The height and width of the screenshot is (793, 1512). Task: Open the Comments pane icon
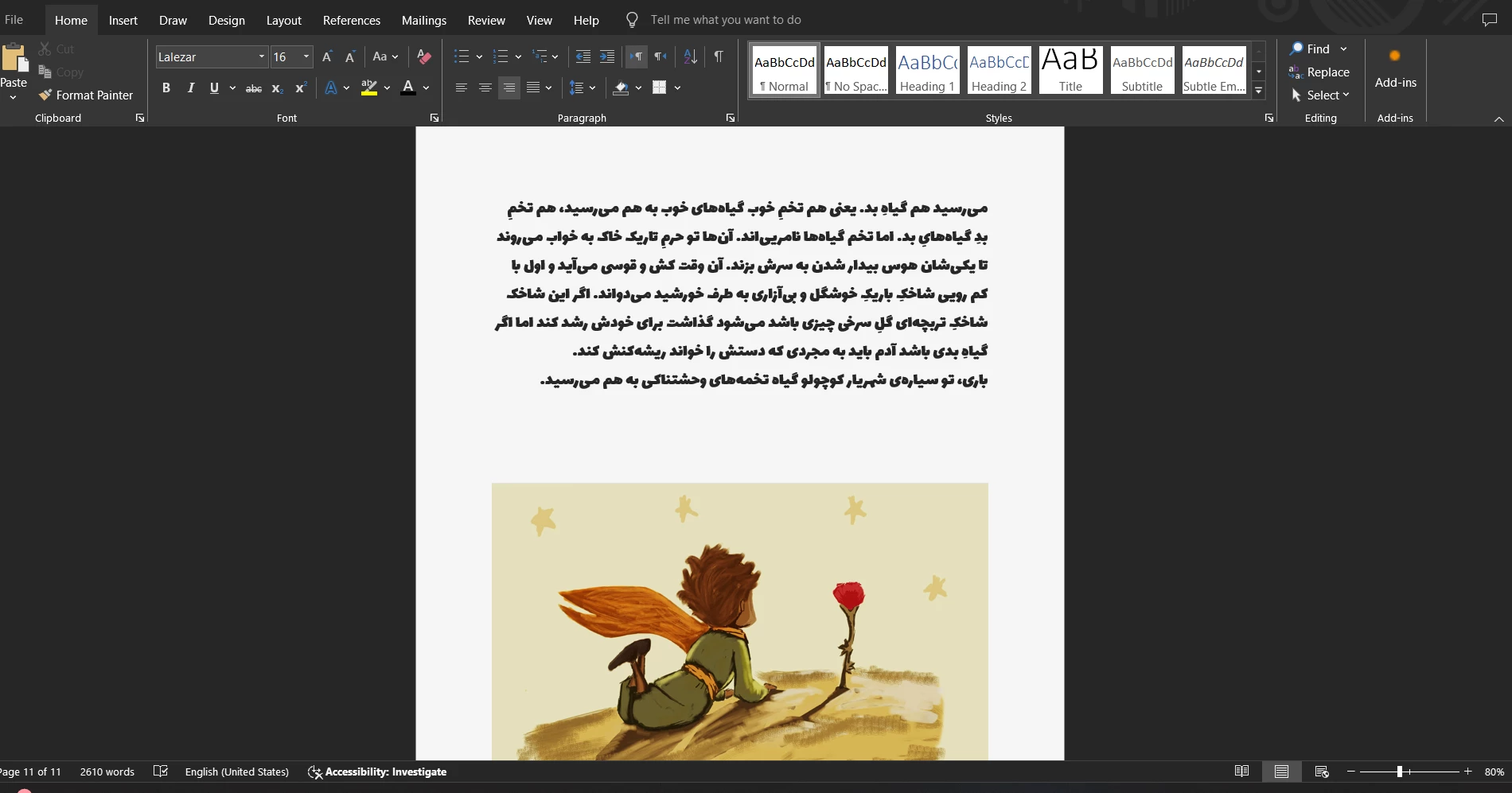(1490, 20)
